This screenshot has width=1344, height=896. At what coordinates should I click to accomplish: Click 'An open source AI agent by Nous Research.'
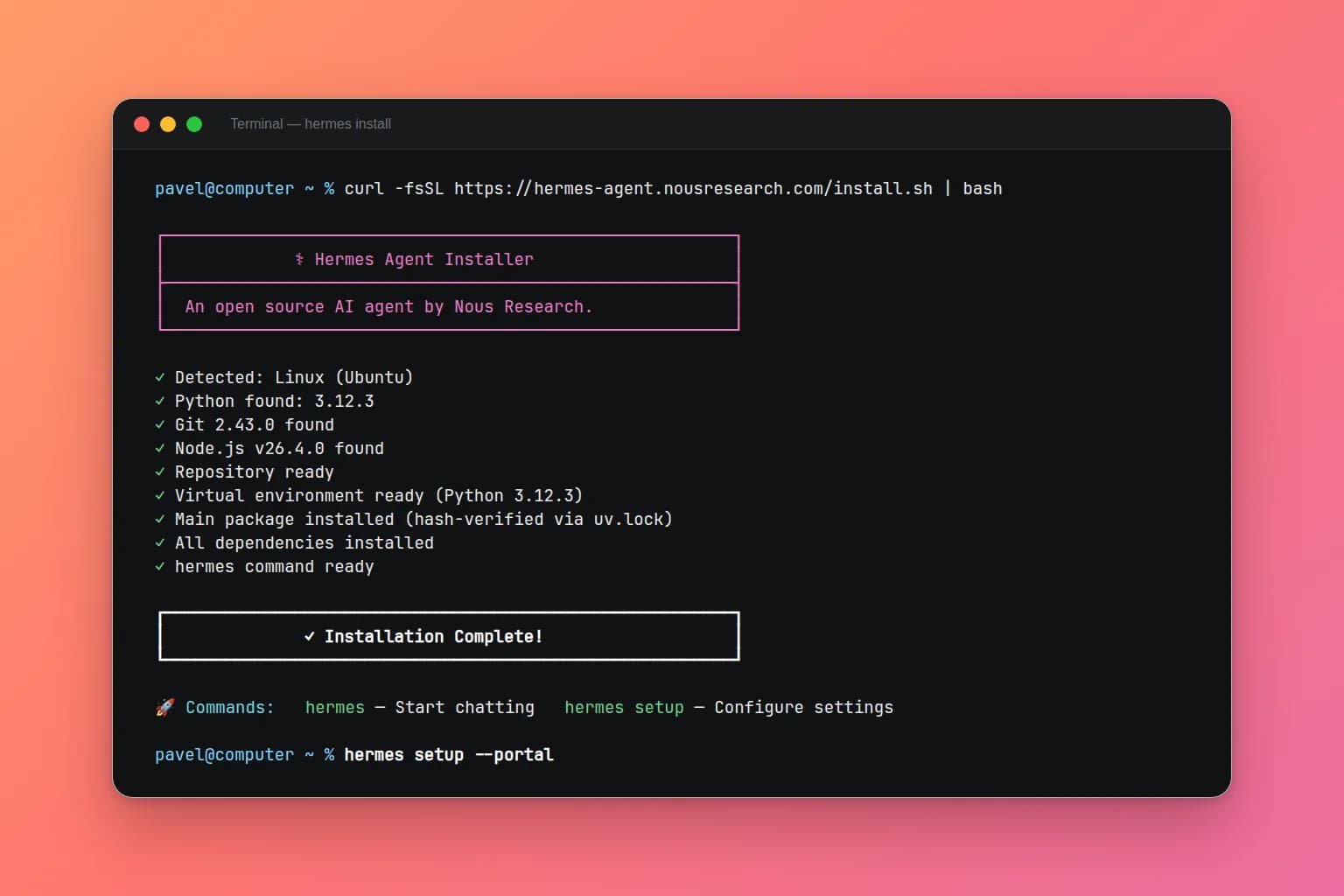[388, 307]
